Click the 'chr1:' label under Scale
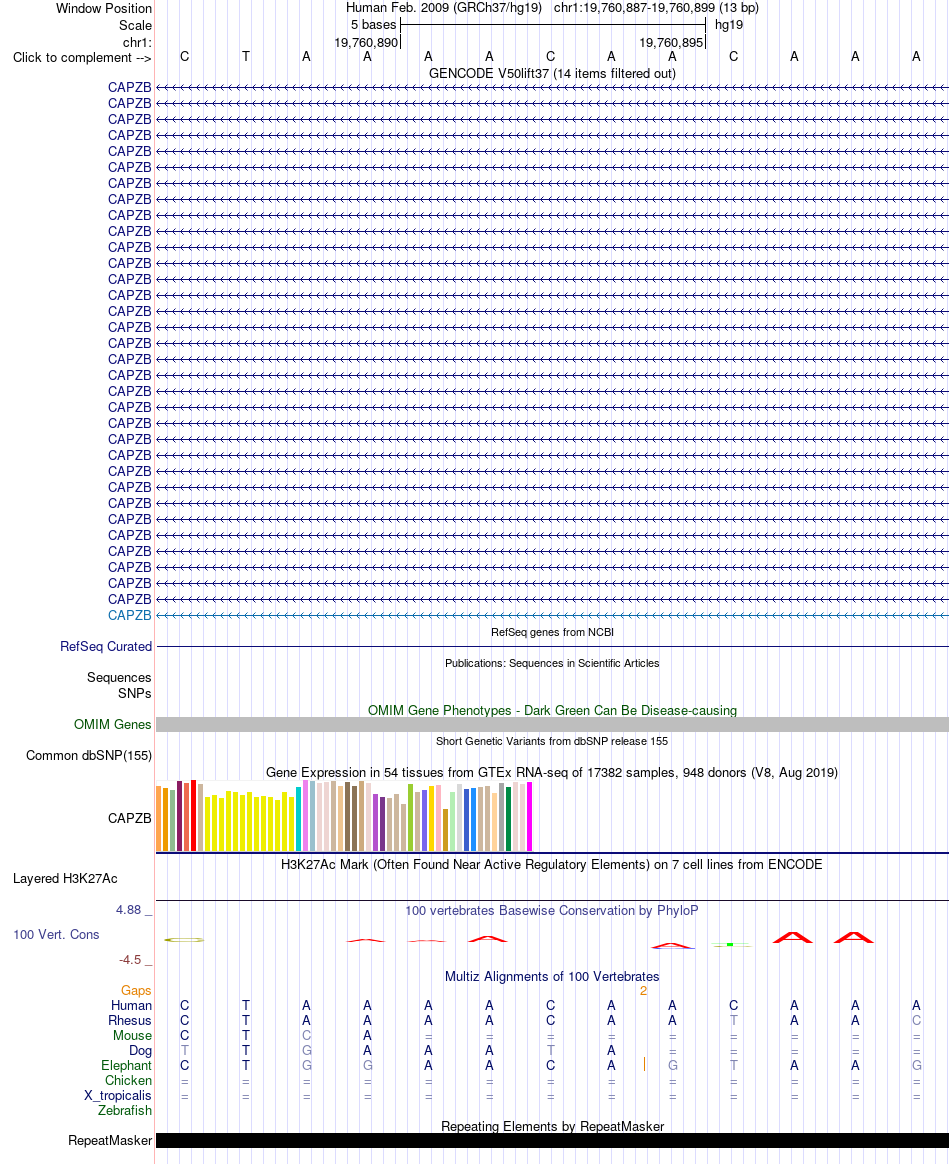The width and height of the screenshot is (950, 1164). coord(137,42)
